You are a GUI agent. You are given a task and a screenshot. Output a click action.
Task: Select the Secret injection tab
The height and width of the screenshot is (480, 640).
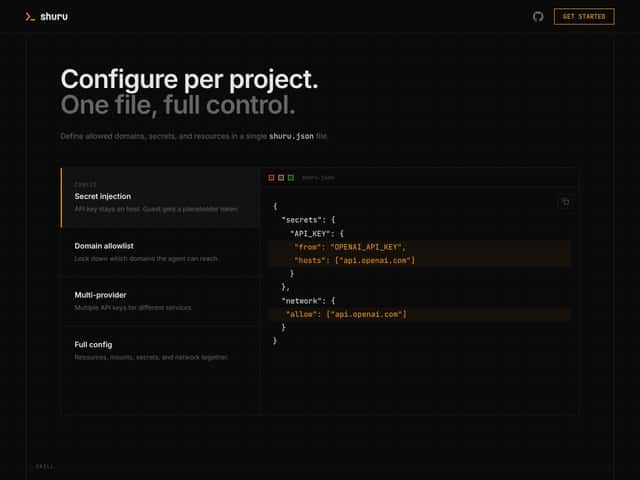(x=160, y=197)
